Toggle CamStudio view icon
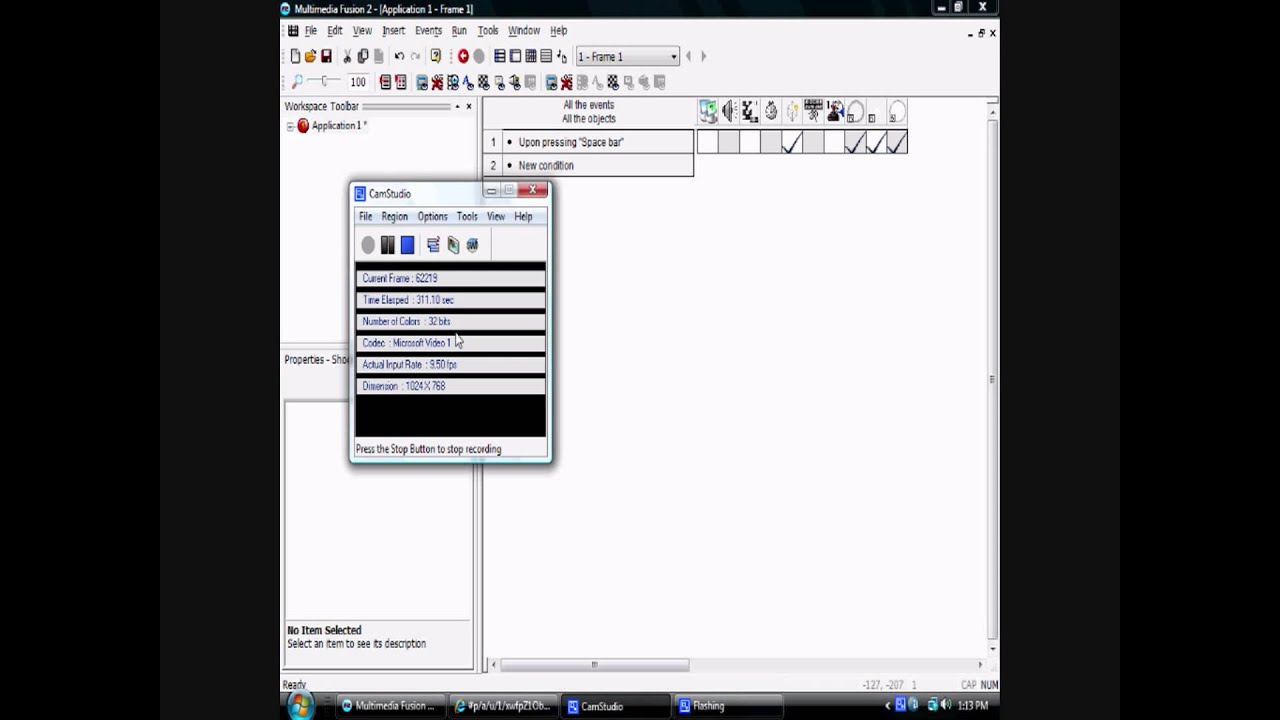 (x=433, y=245)
